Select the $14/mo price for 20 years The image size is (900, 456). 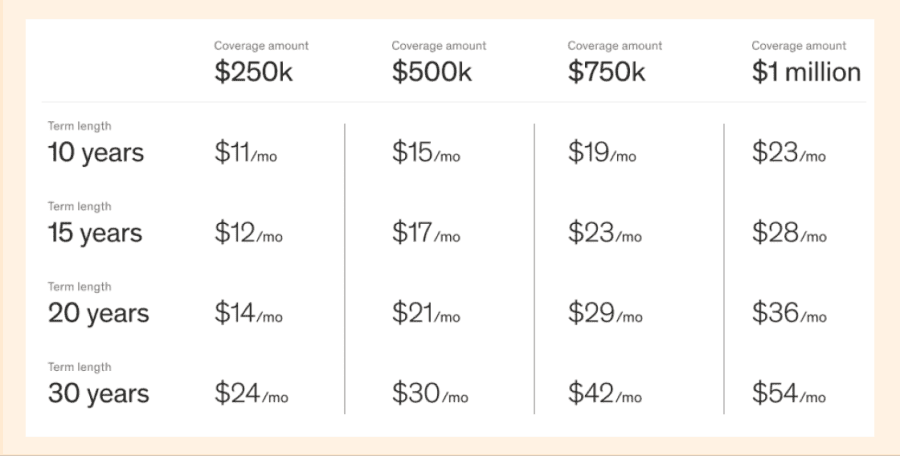249,314
